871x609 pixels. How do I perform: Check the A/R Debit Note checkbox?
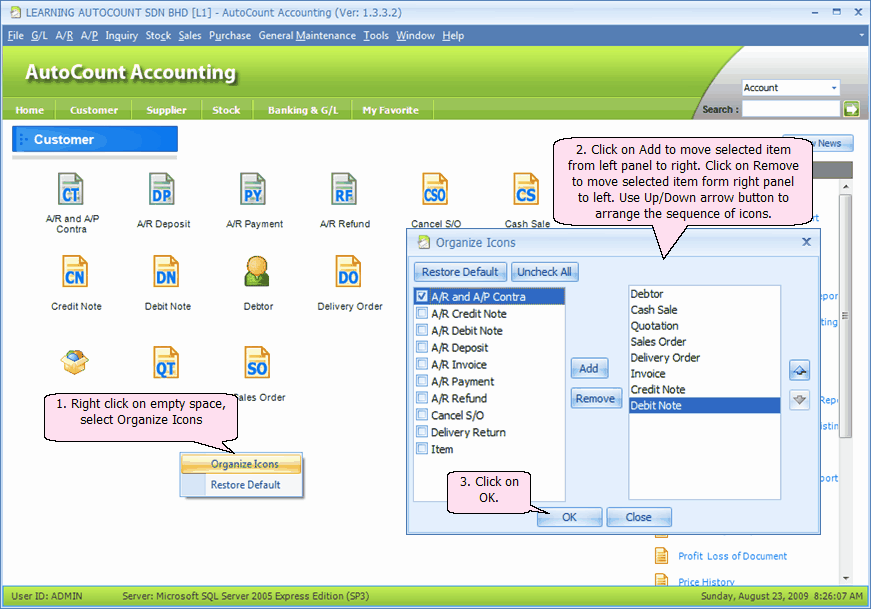point(422,330)
